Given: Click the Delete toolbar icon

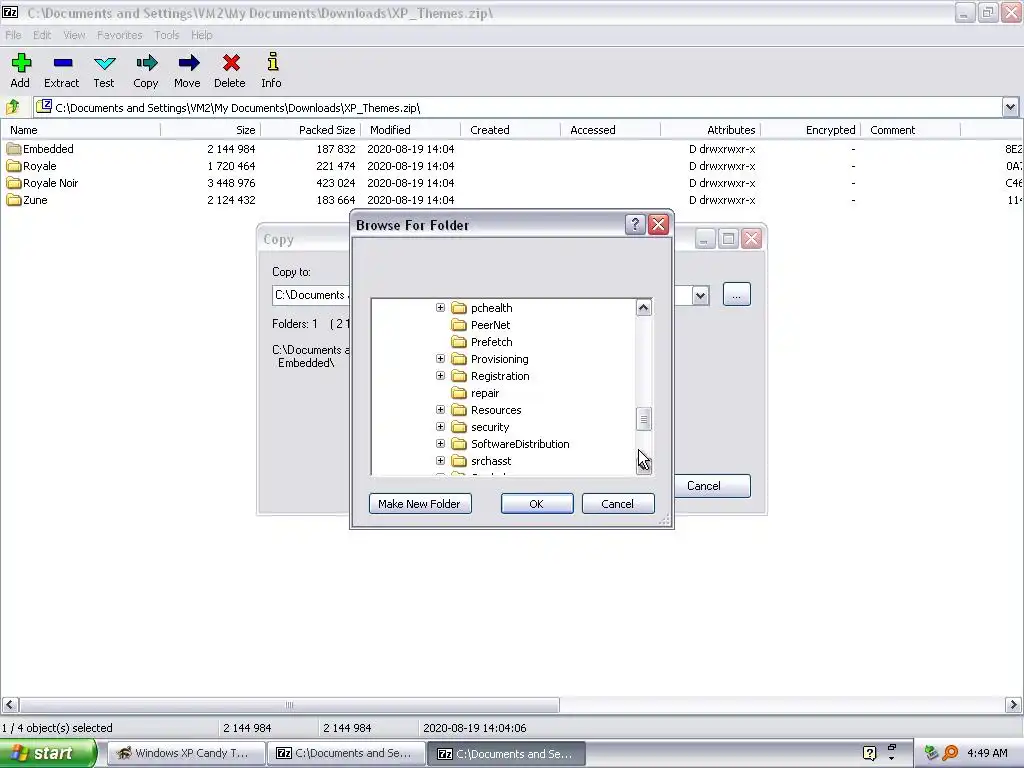Looking at the screenshot, I should point(231,63).
